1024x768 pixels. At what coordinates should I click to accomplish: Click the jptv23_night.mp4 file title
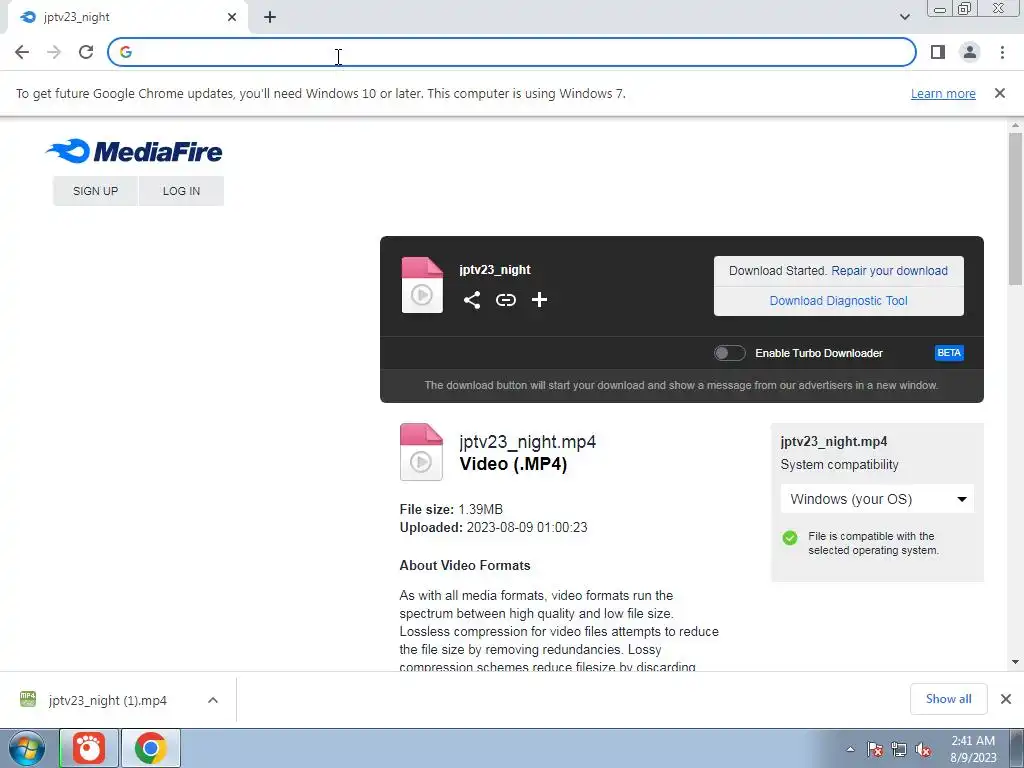(528, 442)
